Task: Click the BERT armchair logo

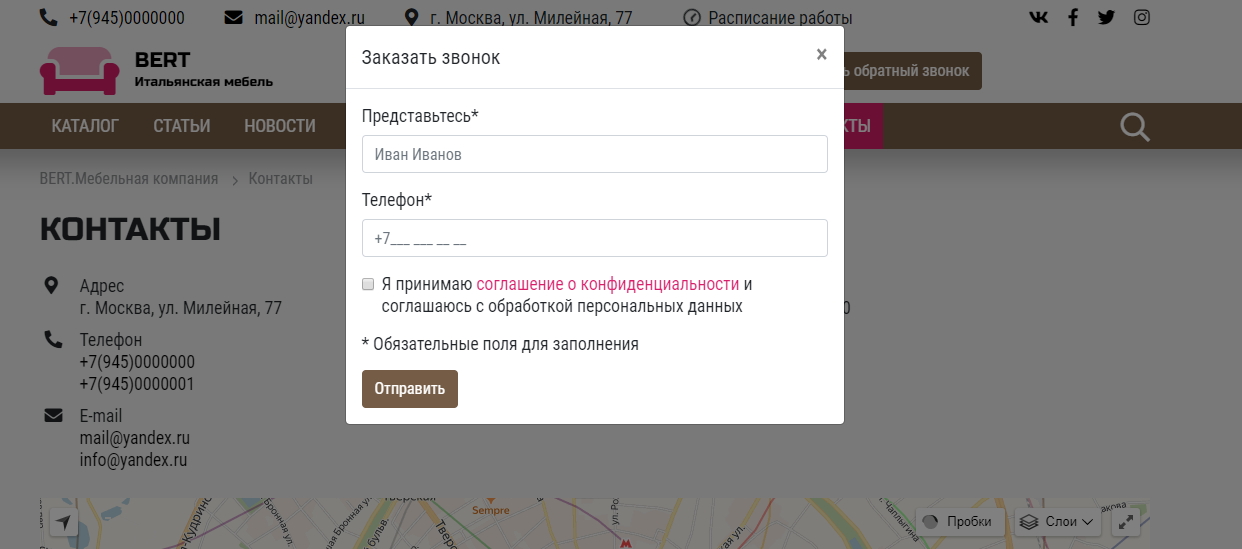Action: click(78, 71)
